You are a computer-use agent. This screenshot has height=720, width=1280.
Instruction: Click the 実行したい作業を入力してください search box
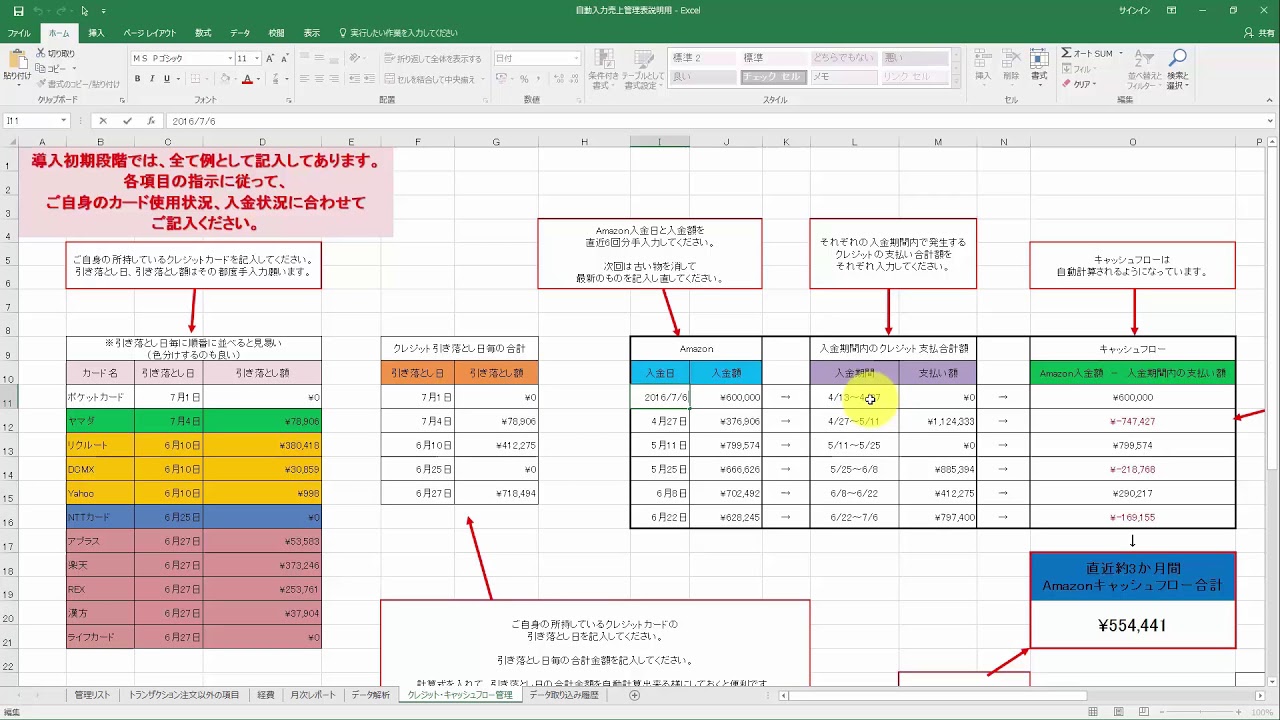(x=399, y=33)
